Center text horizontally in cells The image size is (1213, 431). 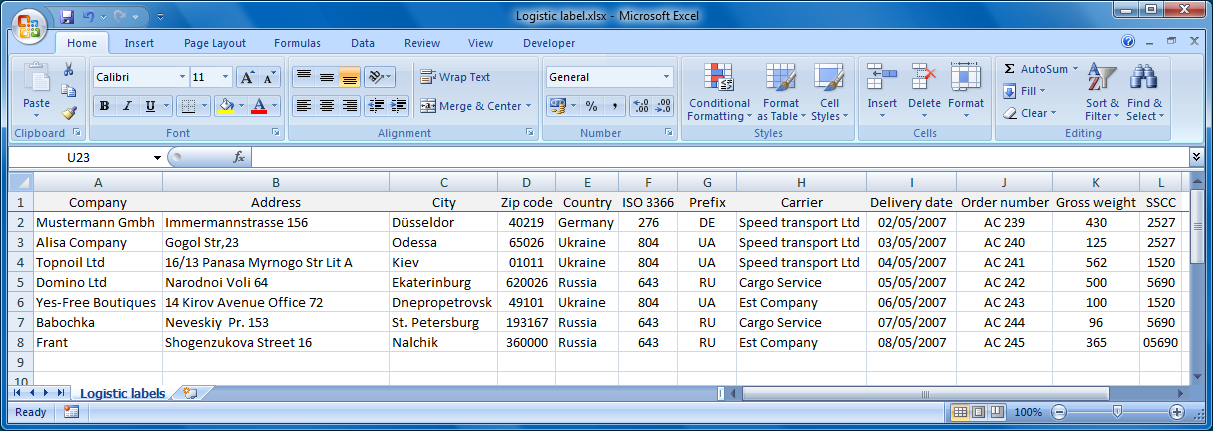click(x=326, y=105)
